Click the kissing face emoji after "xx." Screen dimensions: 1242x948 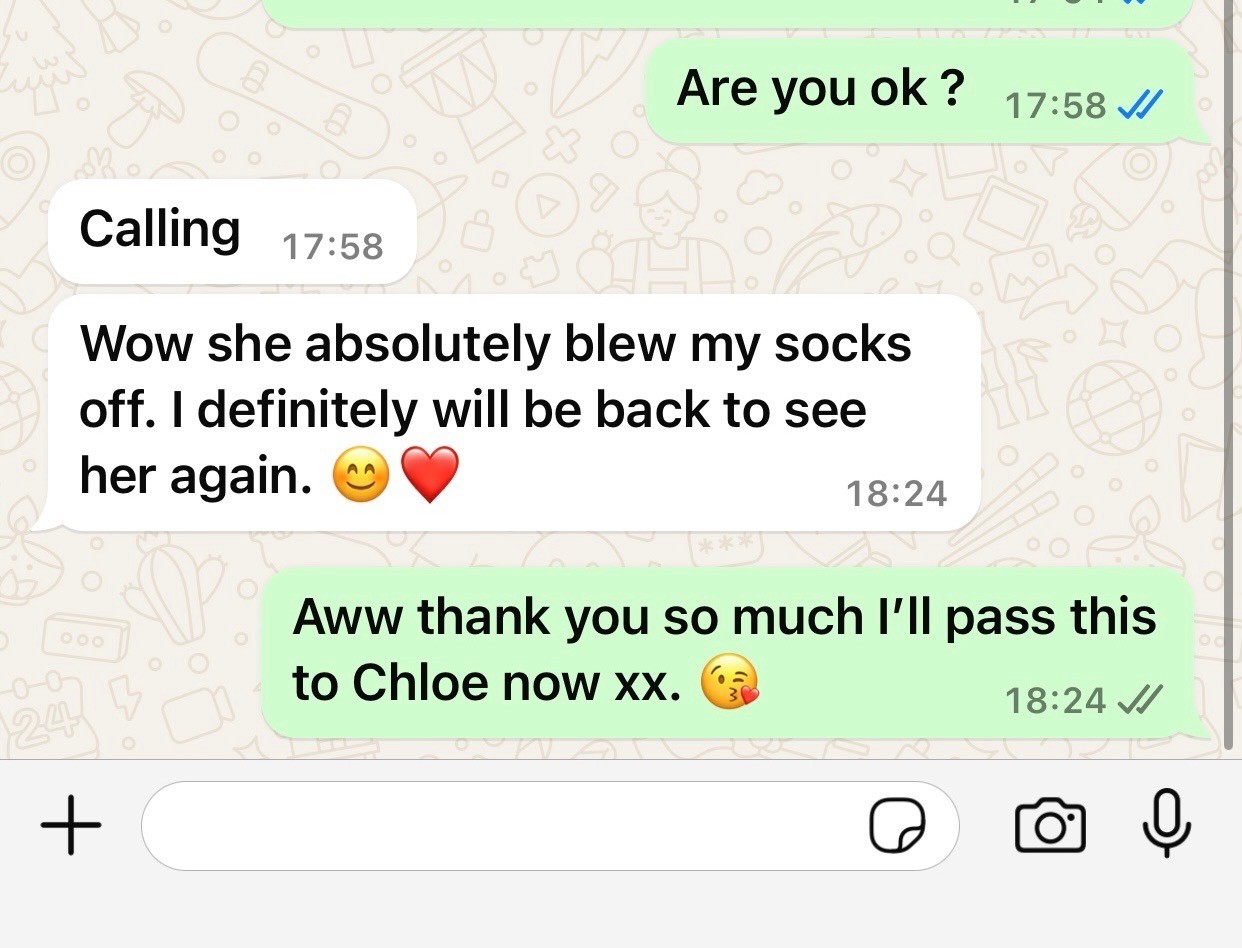coord(729,684)
